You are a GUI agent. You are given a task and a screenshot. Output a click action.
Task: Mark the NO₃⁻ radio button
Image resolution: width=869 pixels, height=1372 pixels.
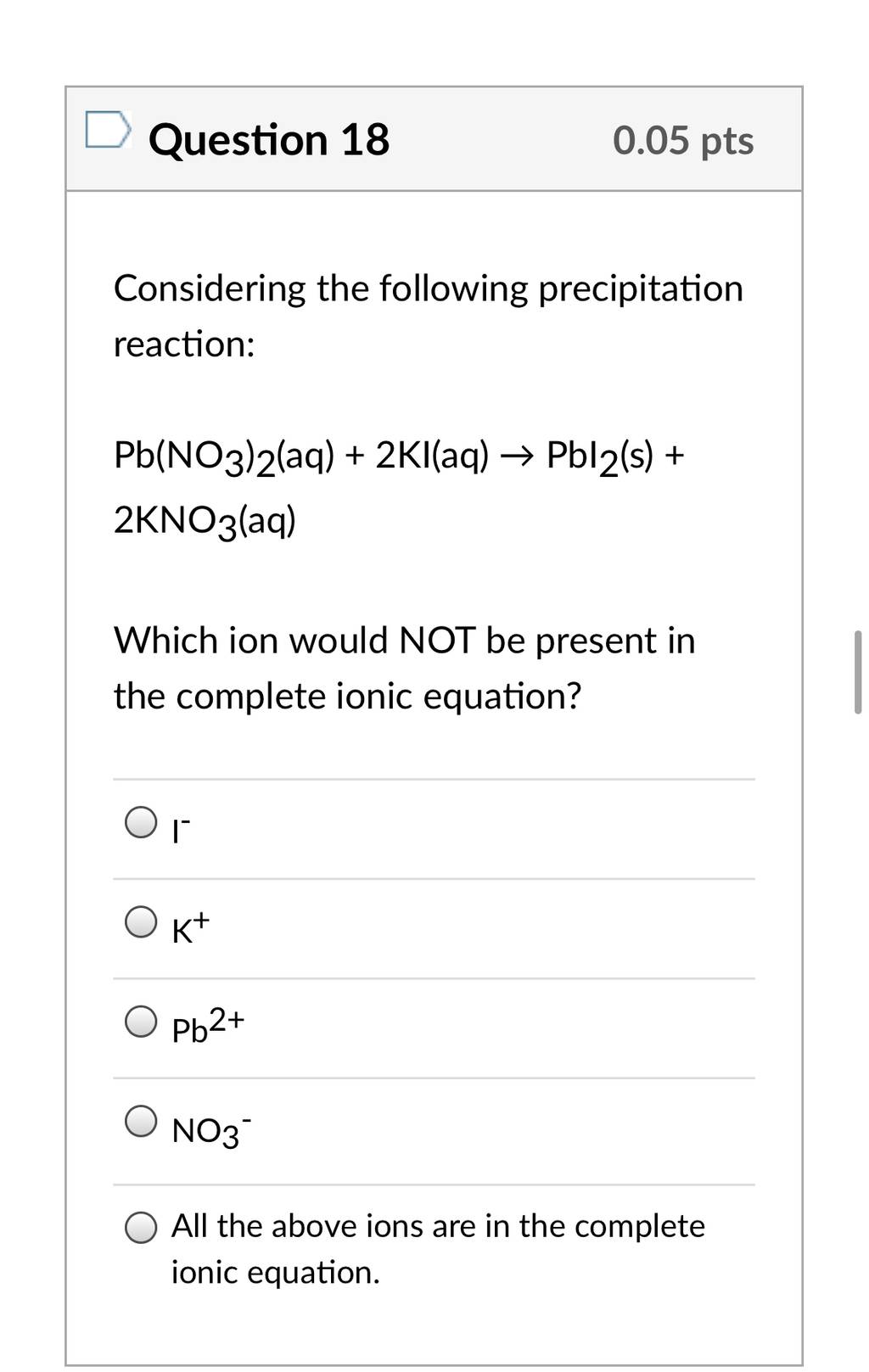pyautogui.click(x=141, y=1121)
